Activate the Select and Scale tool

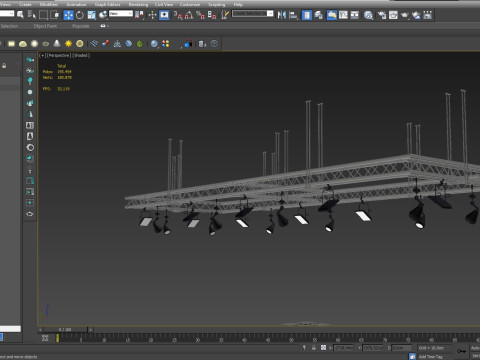click(x=91, y=15)
